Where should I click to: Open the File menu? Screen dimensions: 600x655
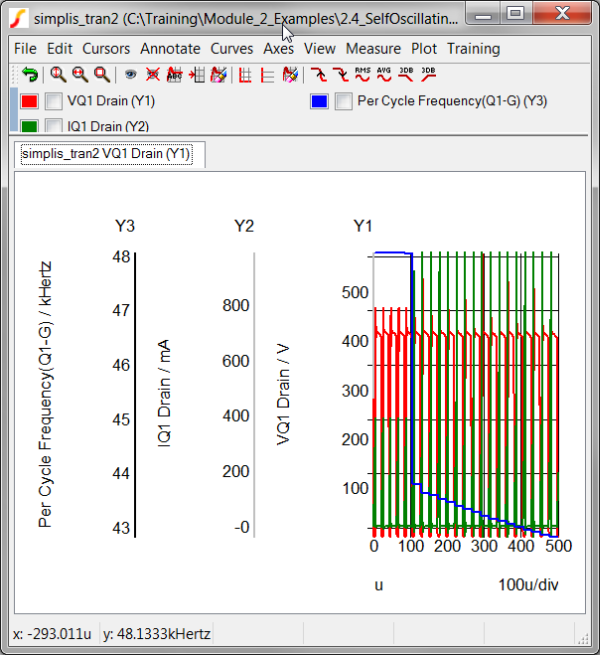pos(25,49)
